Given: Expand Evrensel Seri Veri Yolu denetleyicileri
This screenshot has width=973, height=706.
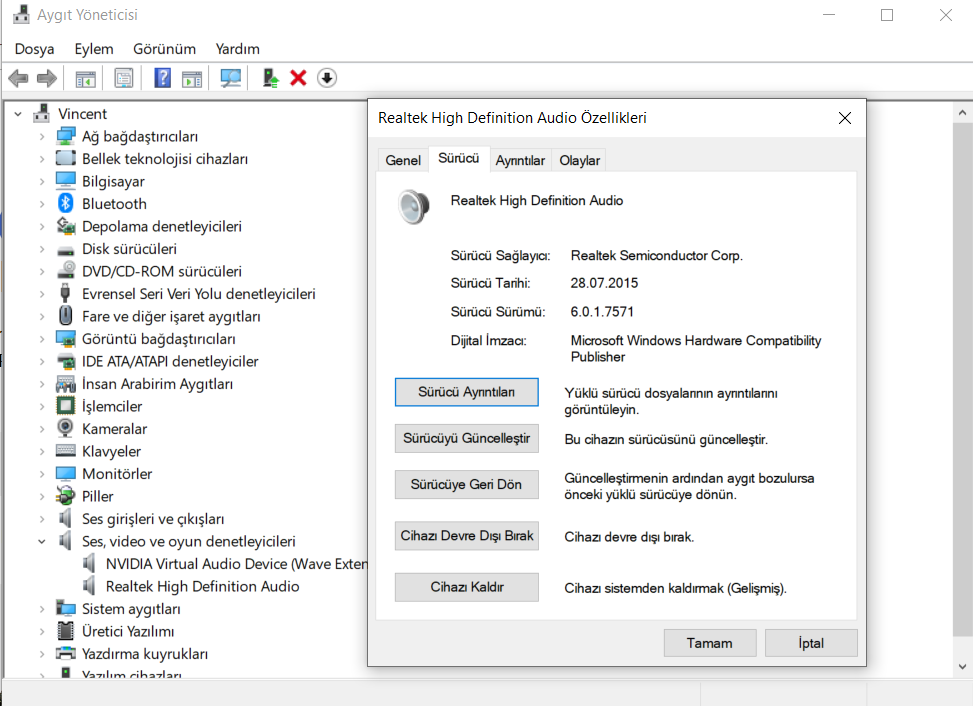Looking at the screenshot, I should 42,294.
